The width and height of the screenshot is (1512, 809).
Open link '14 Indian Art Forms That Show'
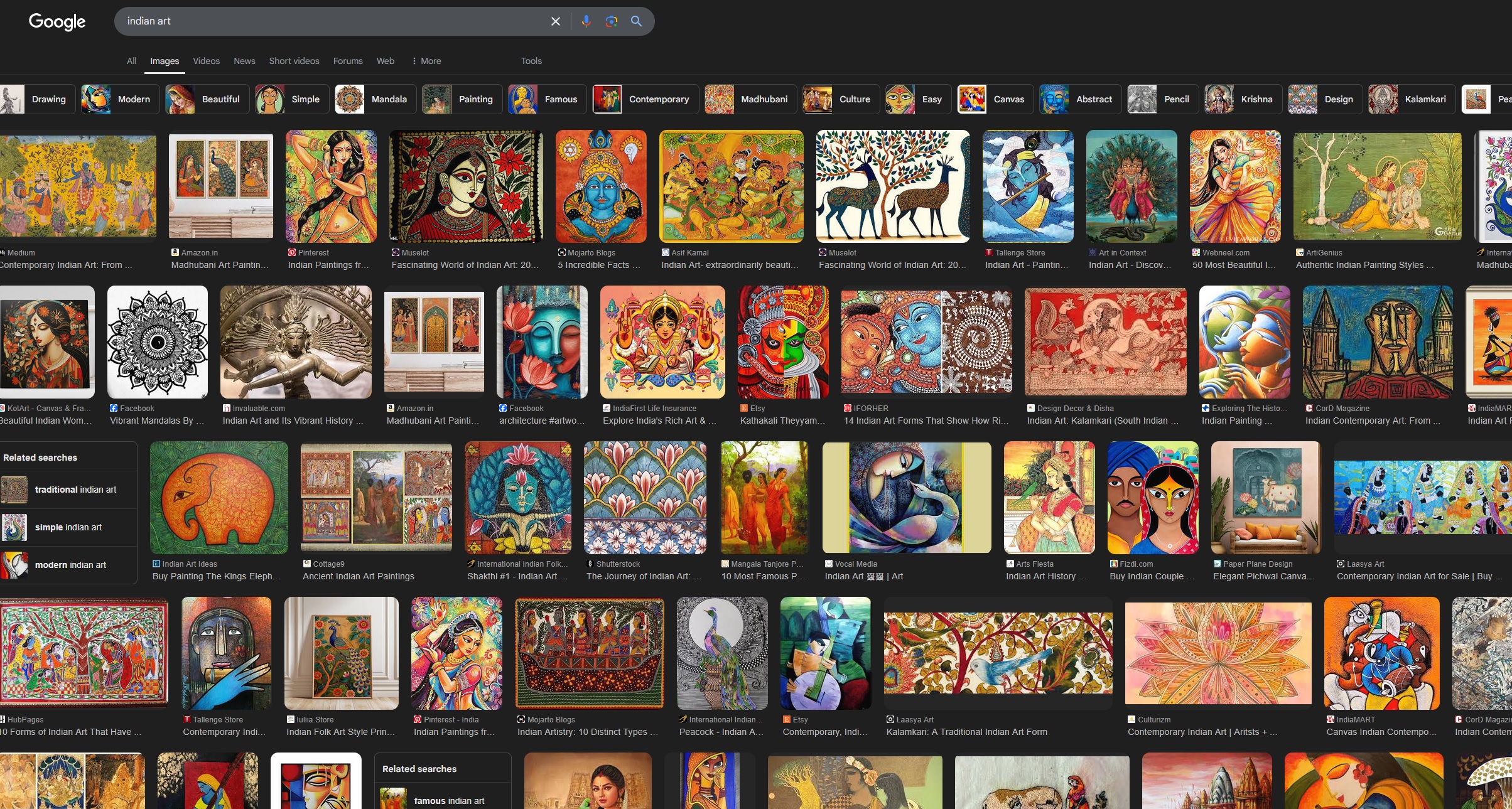point(926,421)
